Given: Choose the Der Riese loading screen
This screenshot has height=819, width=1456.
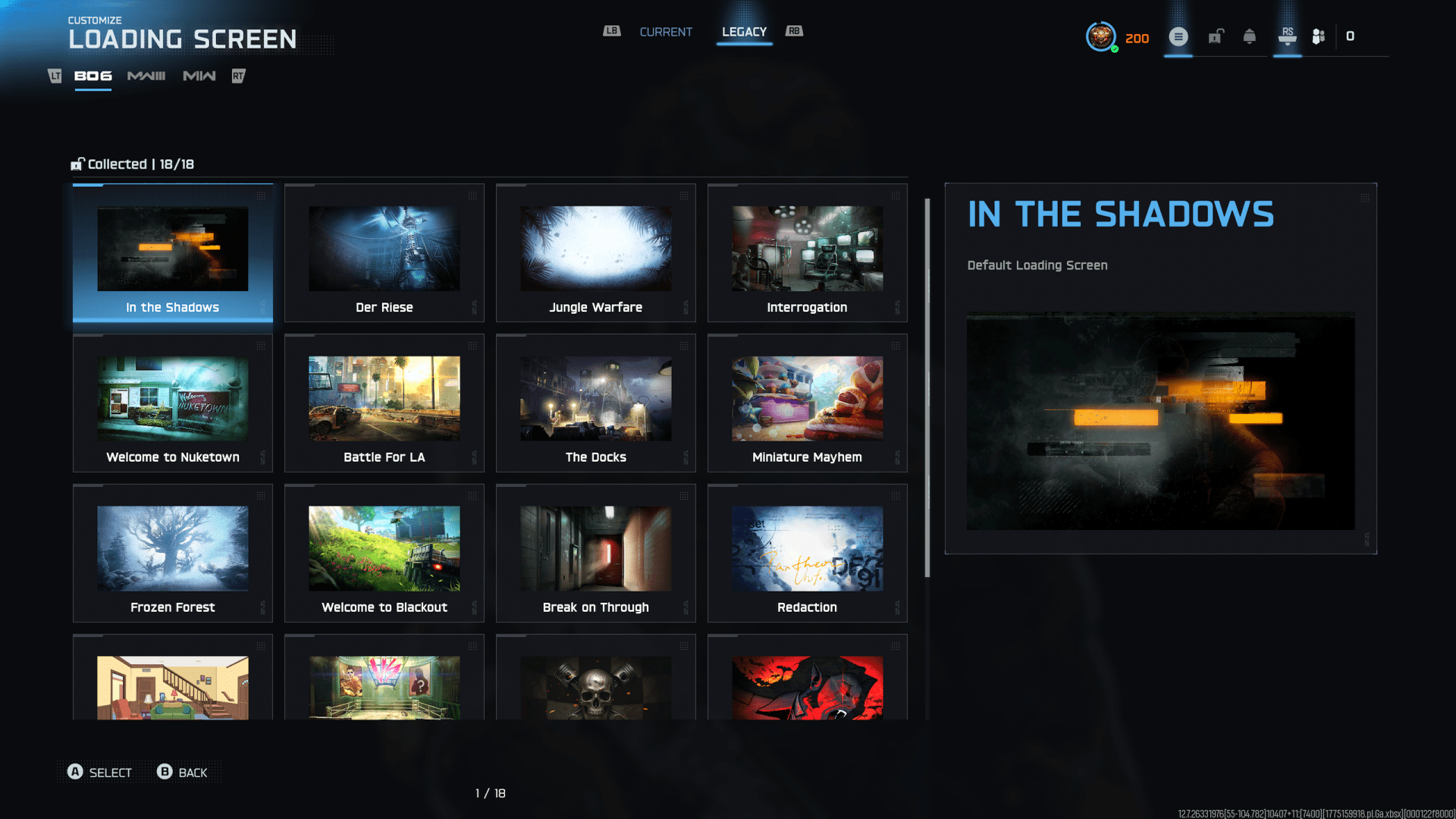Looking at the screenshot, I should point(384,253).
